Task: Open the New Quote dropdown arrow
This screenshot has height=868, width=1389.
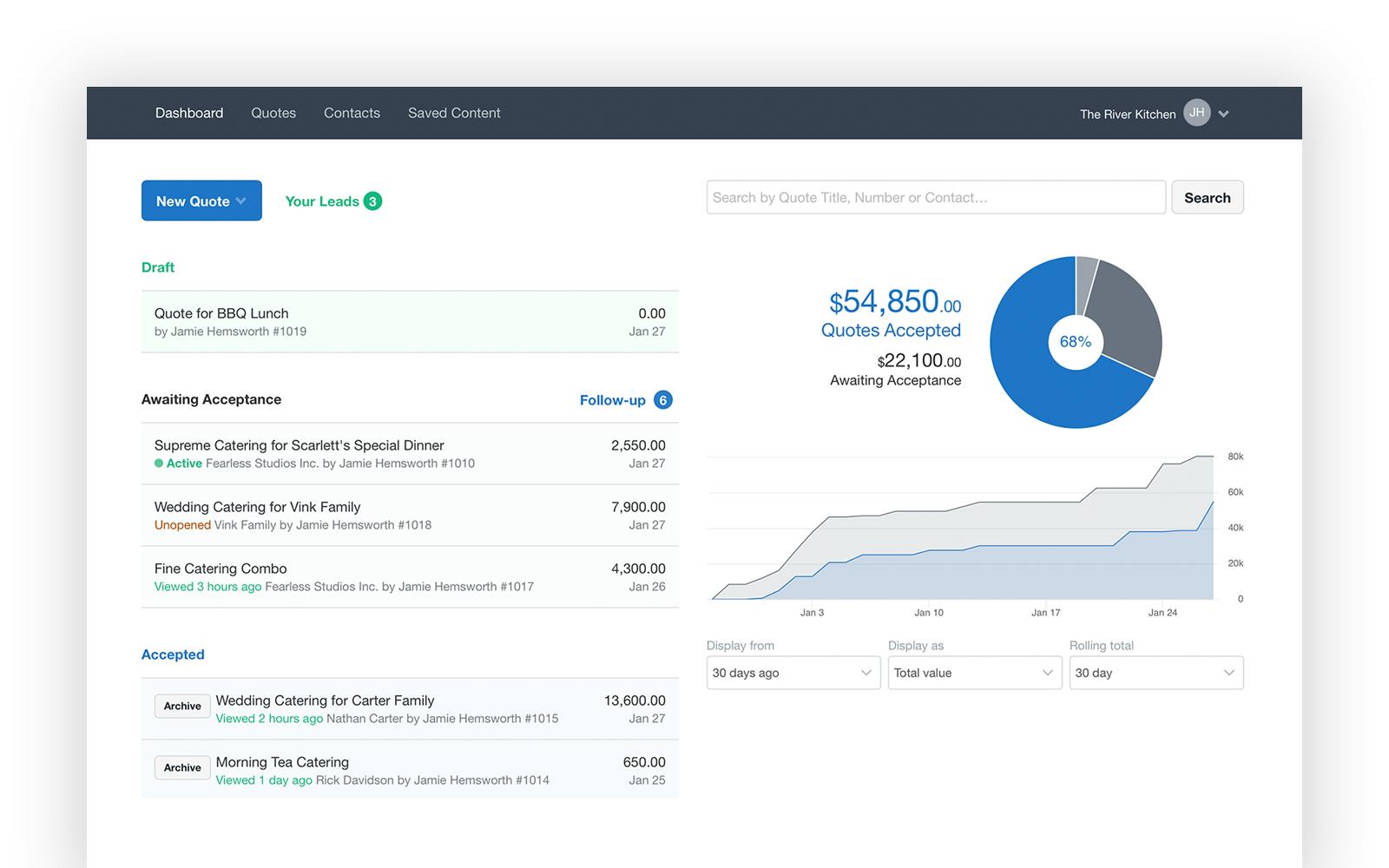Action: [x=240, y=201]
